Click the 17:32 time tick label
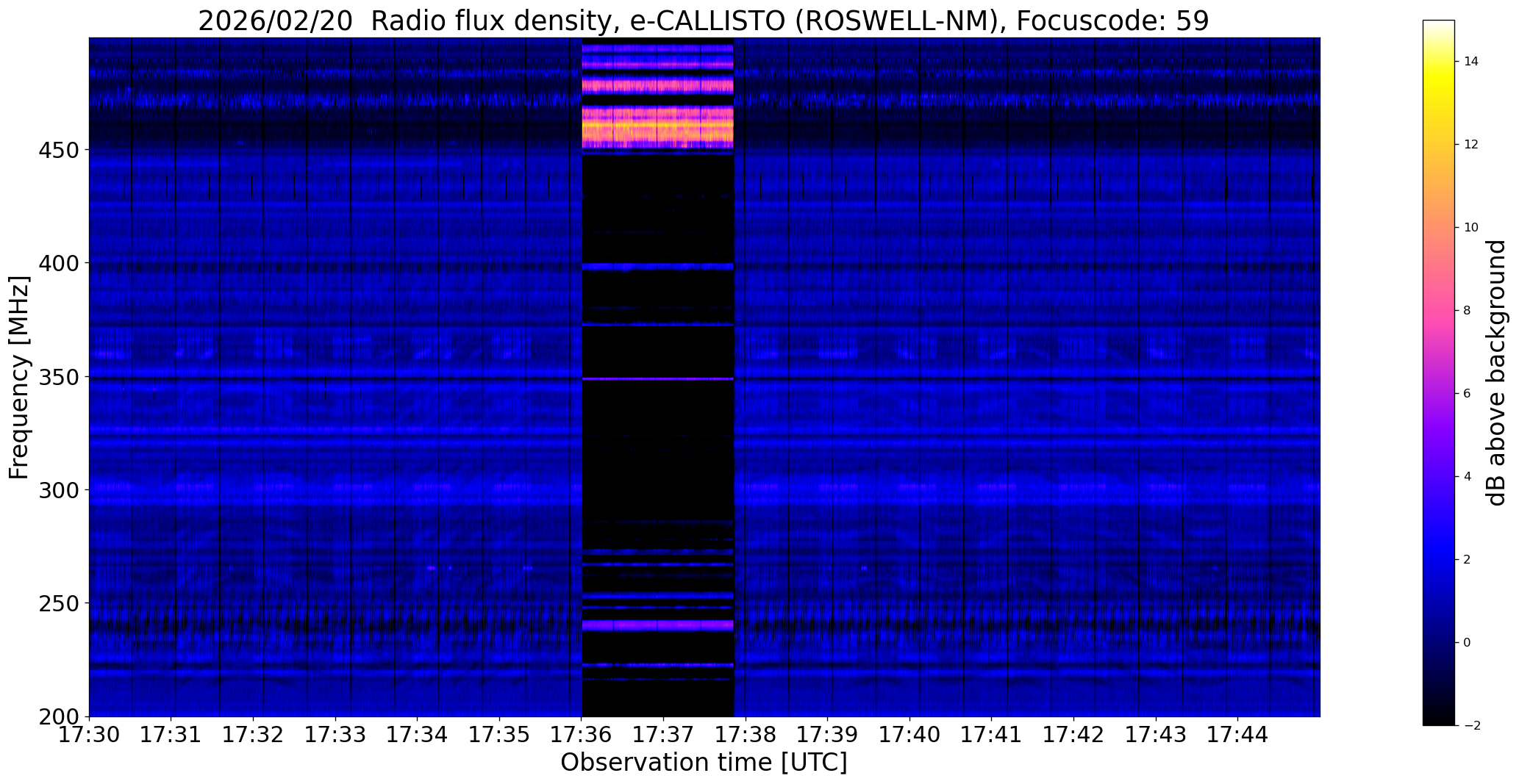 [x=254, y=735]
